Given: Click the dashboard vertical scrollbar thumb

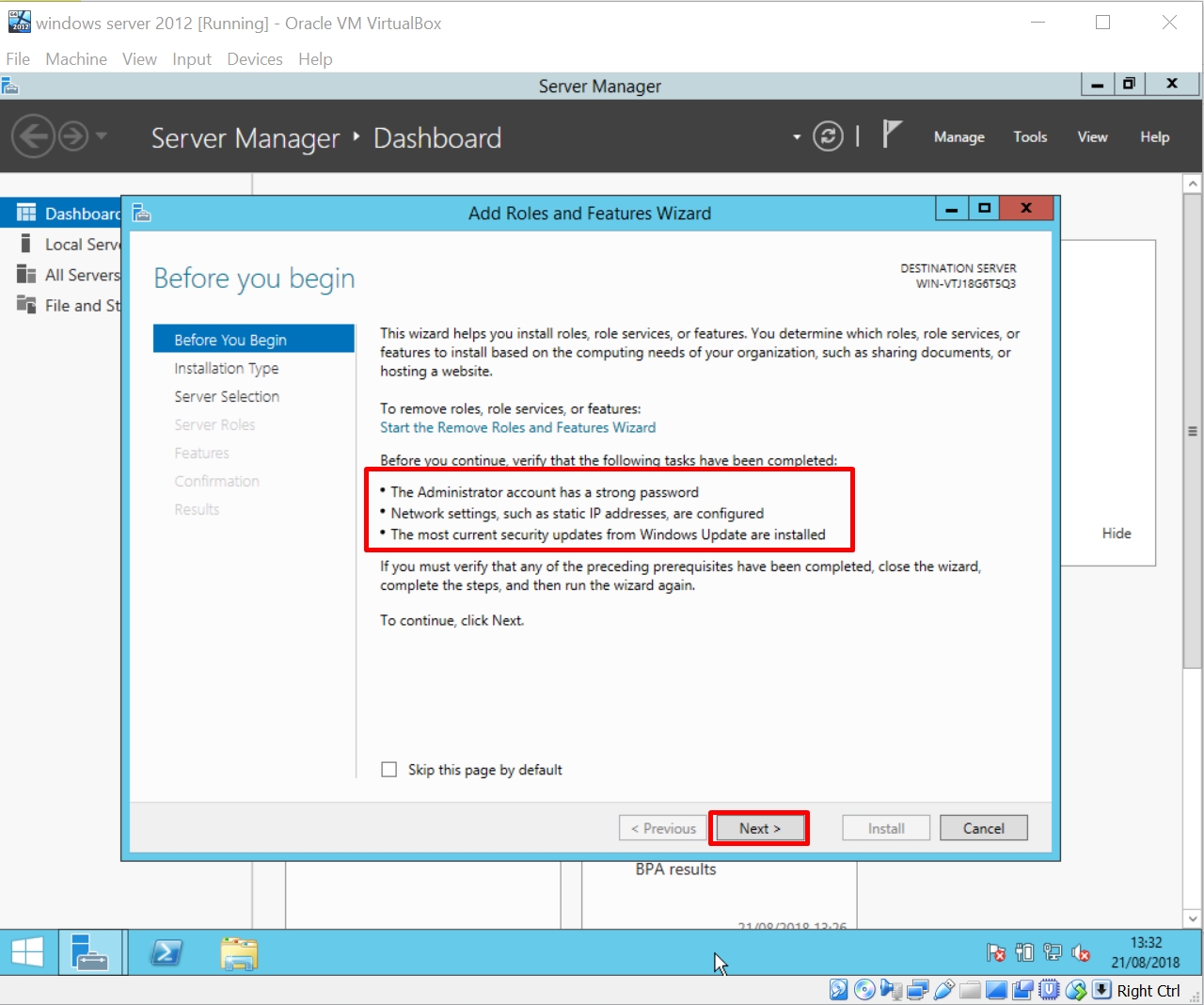Looking at the screenshot, I should (1193, 431).
